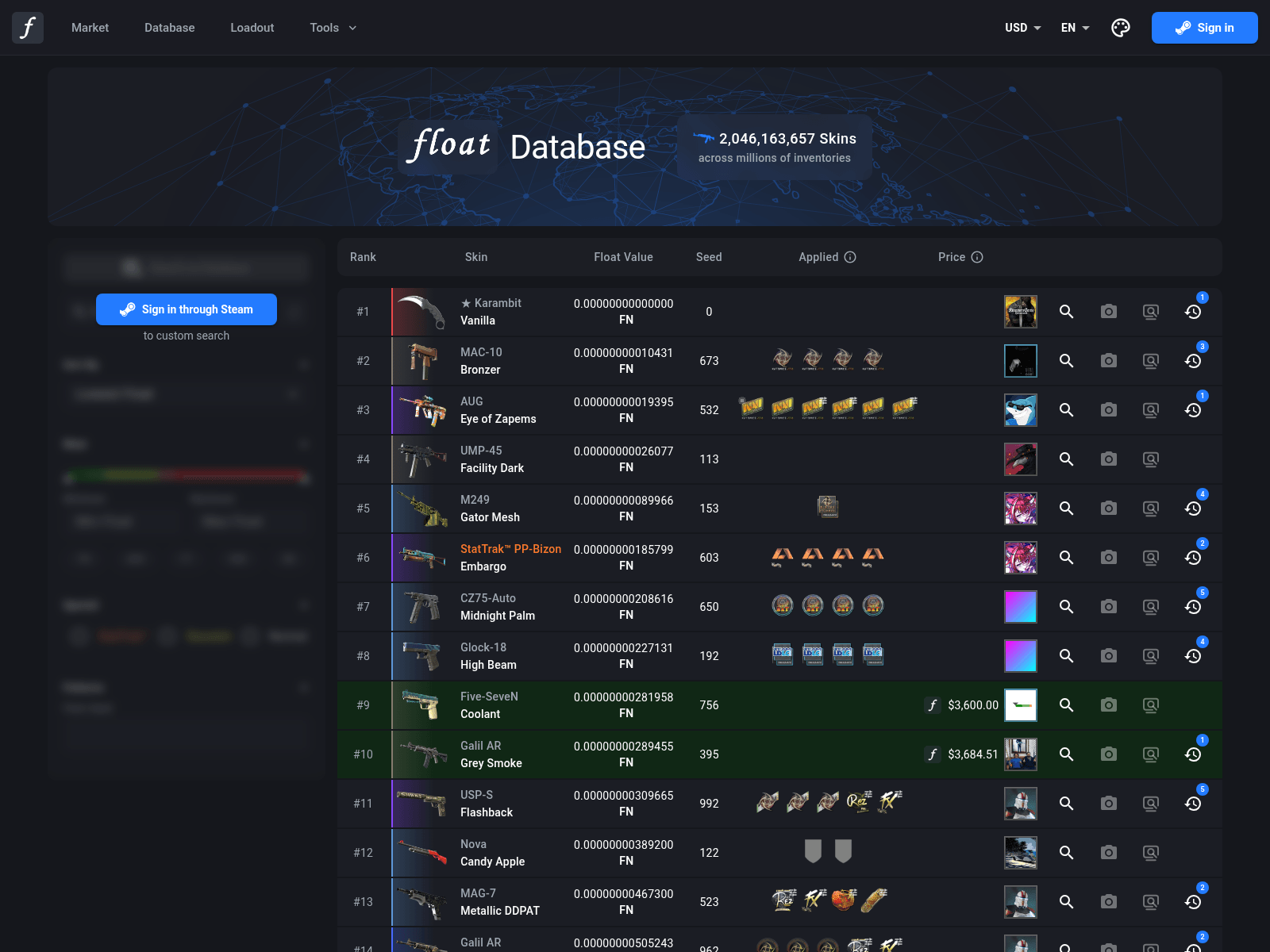Click Sign in through Steam
The width and height of the screenshot is (1270, 952).
tap(187, 309)
